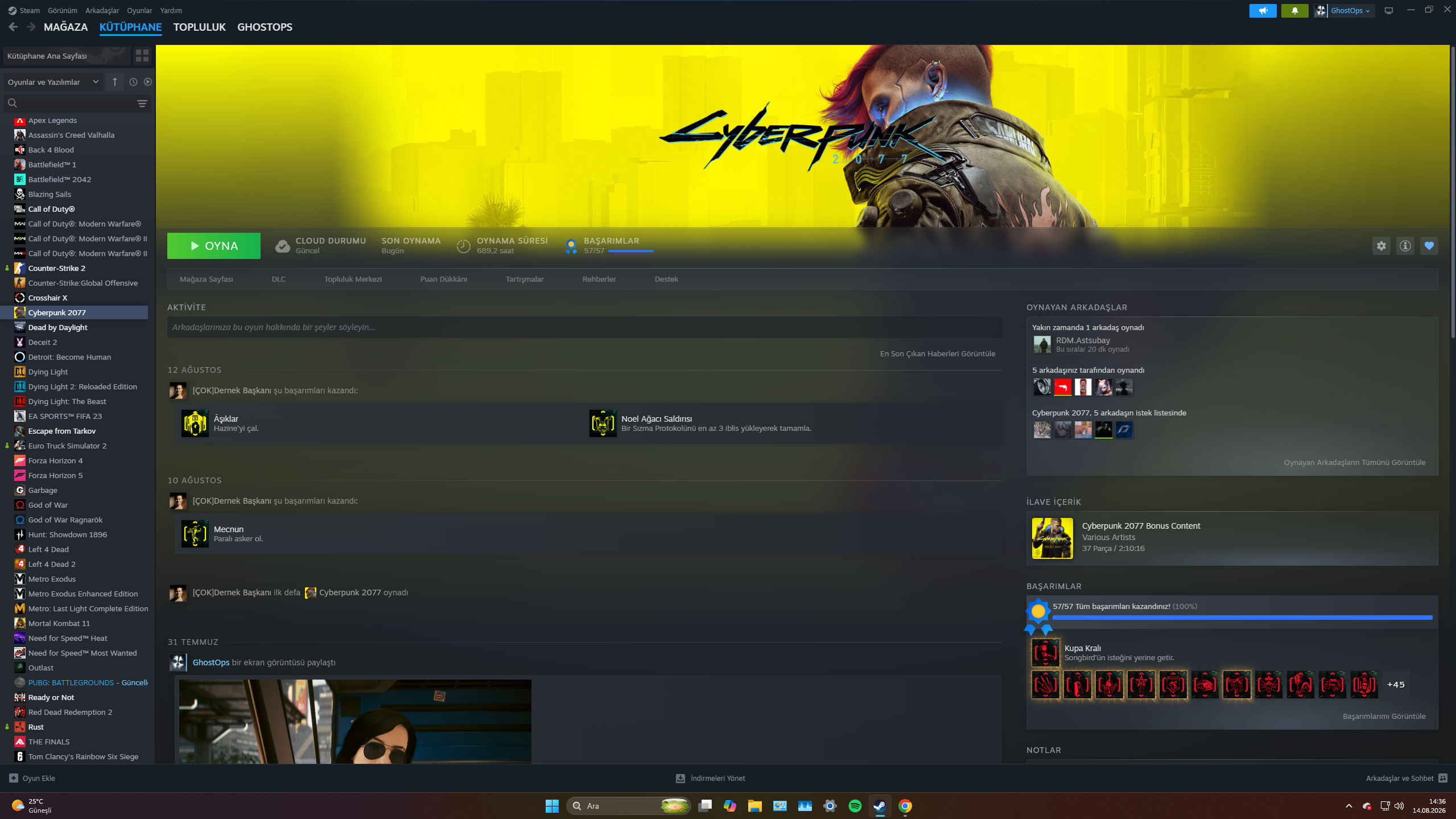Click the activity comment input field
This screenshot has height=819, width=1456.
[x=585, y=327]
